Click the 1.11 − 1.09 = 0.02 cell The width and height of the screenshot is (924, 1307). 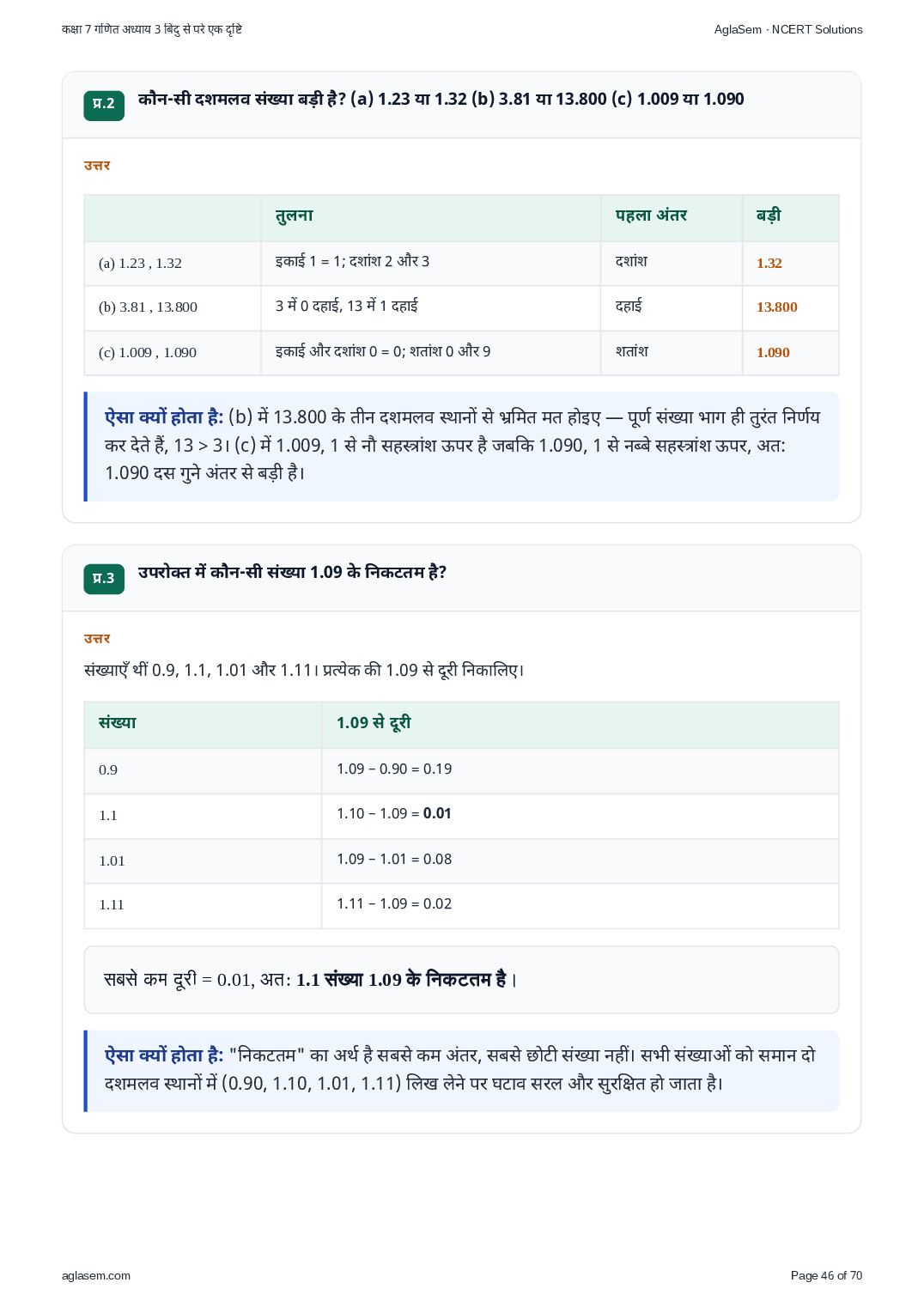click(580, 906)
